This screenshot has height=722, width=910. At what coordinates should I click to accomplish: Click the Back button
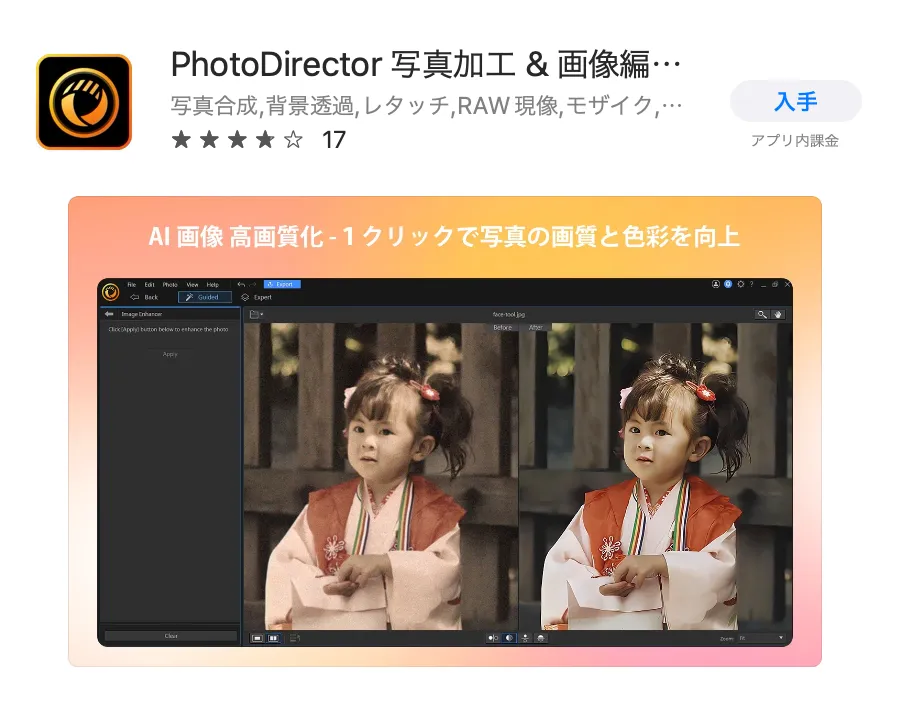pyautogui.click(x=145, y=297)
